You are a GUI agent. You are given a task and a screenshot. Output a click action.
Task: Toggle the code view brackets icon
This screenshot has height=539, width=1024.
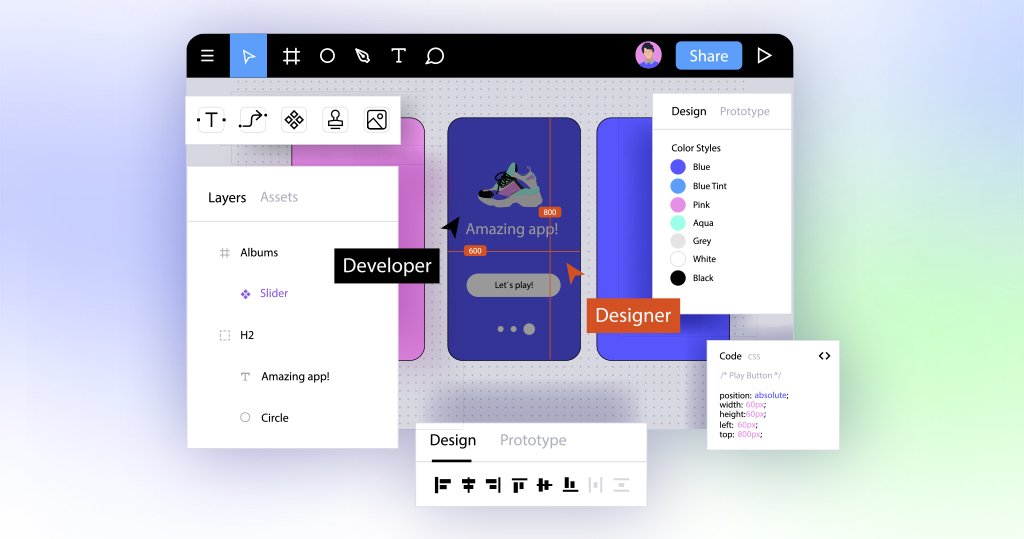click(x=824, y=356)
